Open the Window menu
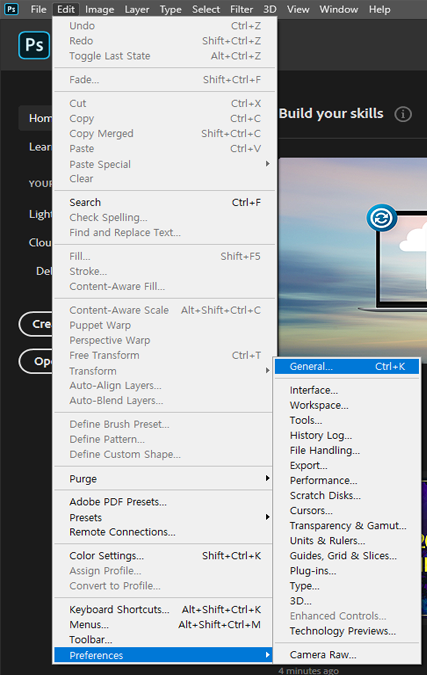427x675 pixels. point(338,9)
